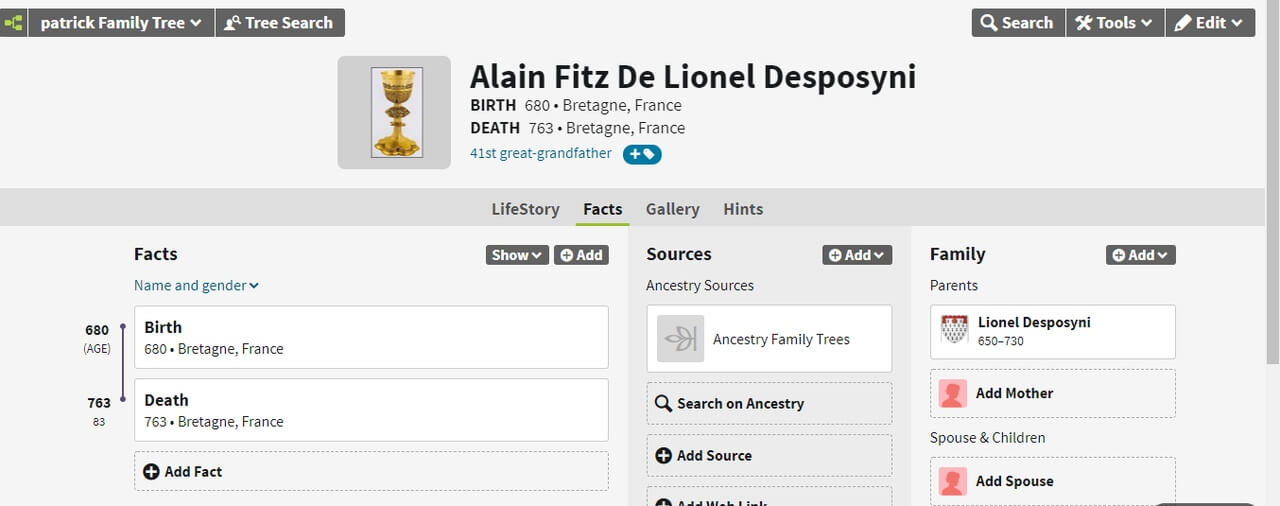Viewport: 1280px width, 506px height.
Task: Open the Birth fact card
Action: 371,337
